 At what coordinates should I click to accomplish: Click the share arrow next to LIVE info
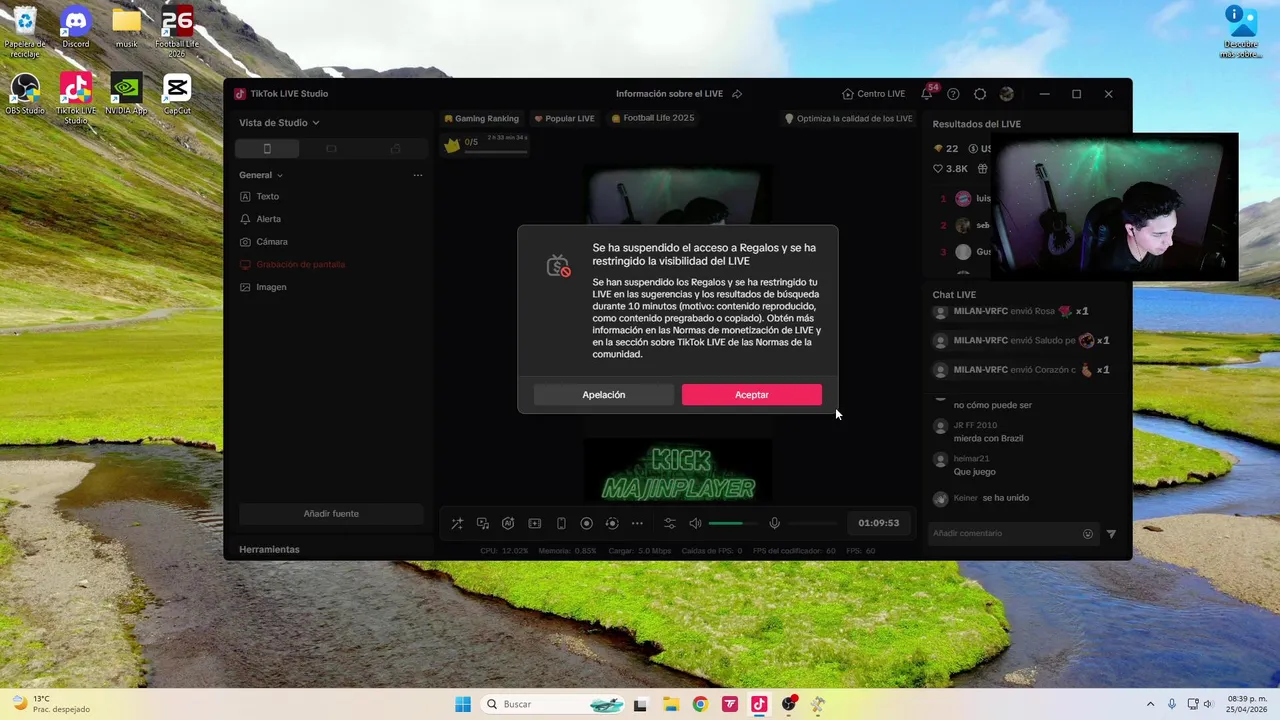737,94
